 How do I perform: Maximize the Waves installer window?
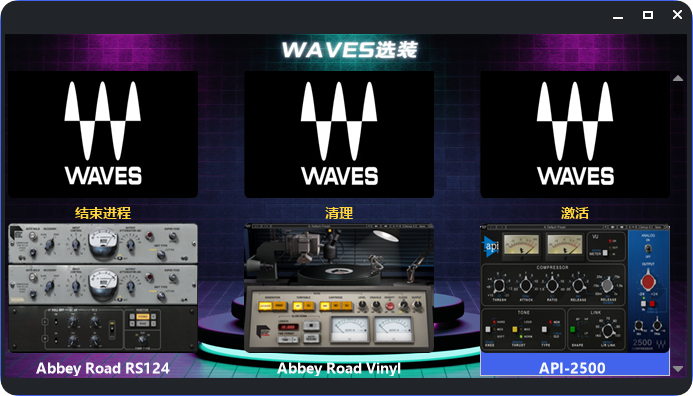tap(647, 15)
